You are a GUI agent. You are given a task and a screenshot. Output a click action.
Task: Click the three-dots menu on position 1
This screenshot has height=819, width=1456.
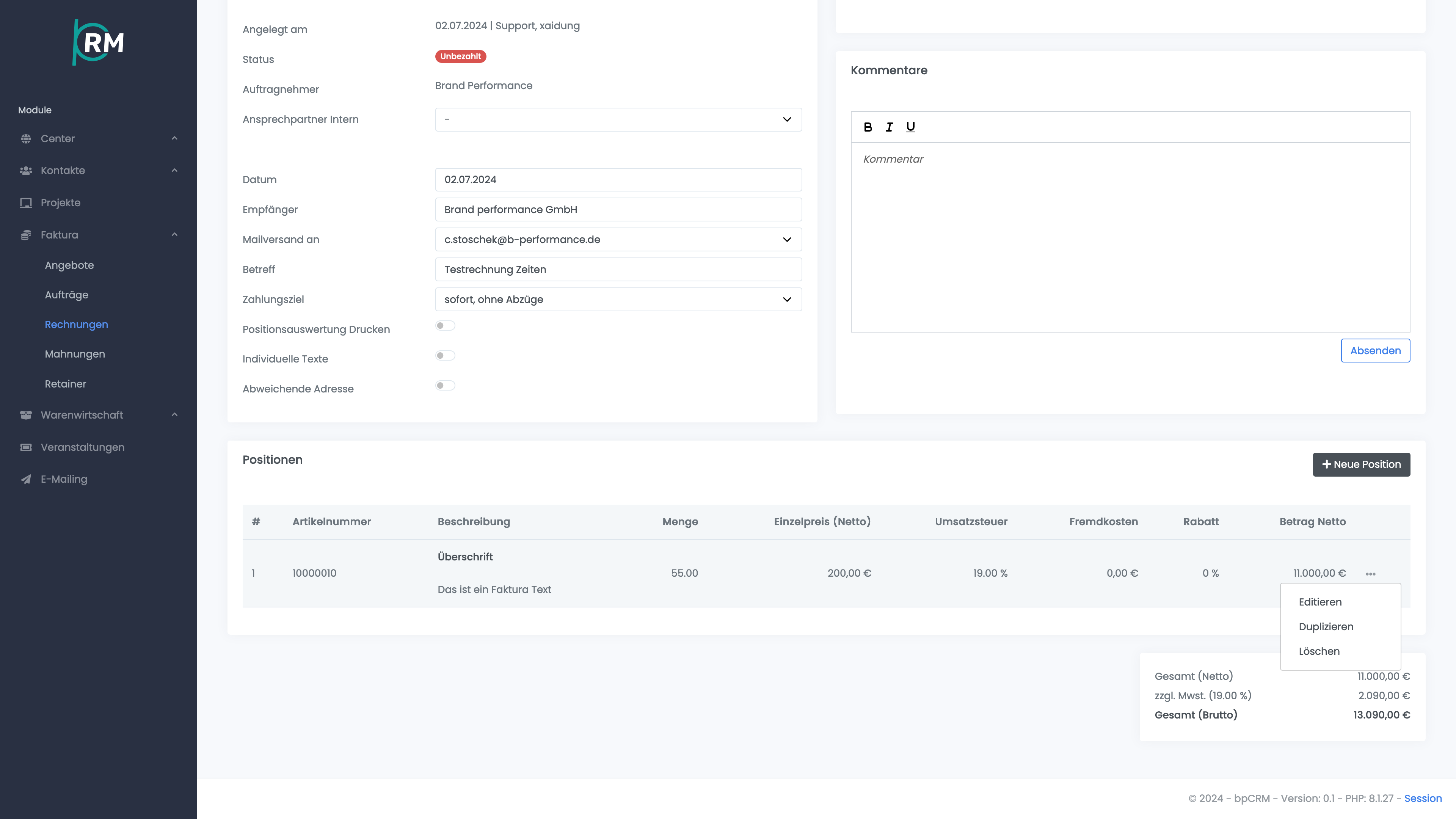1371,574
